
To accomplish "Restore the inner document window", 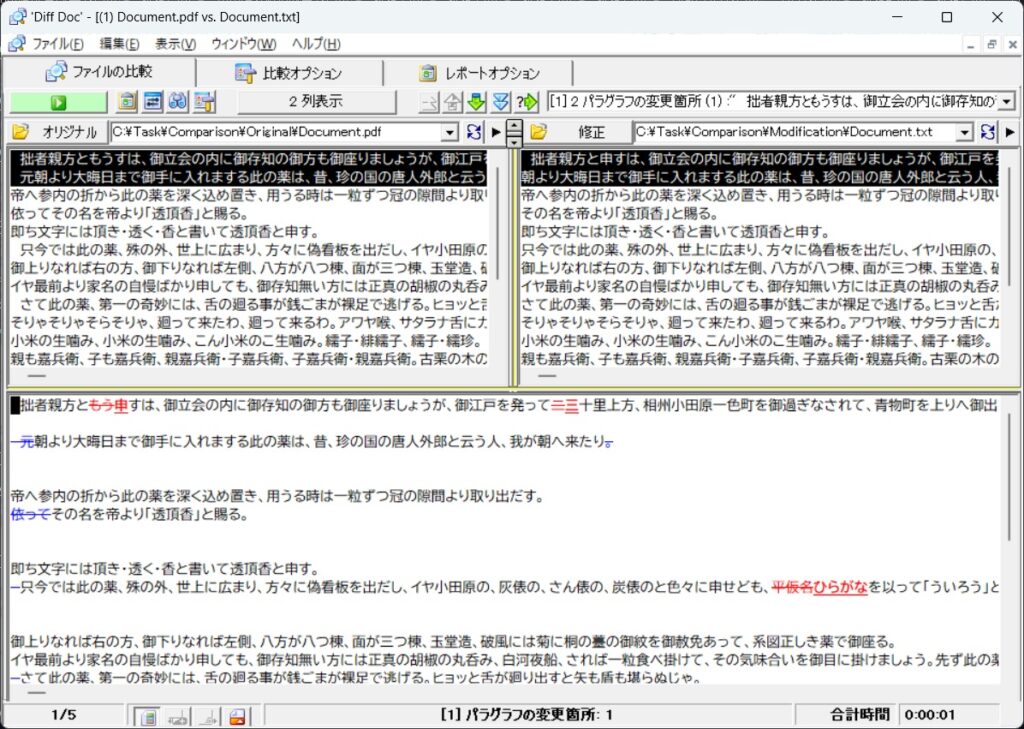I will point(992,44).
